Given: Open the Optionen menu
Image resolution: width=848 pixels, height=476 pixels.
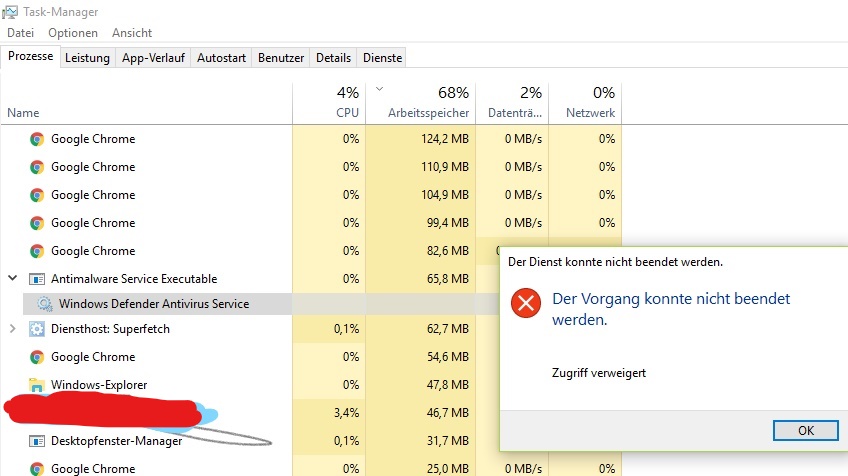Looking at the screenshot, I should 73,33.
